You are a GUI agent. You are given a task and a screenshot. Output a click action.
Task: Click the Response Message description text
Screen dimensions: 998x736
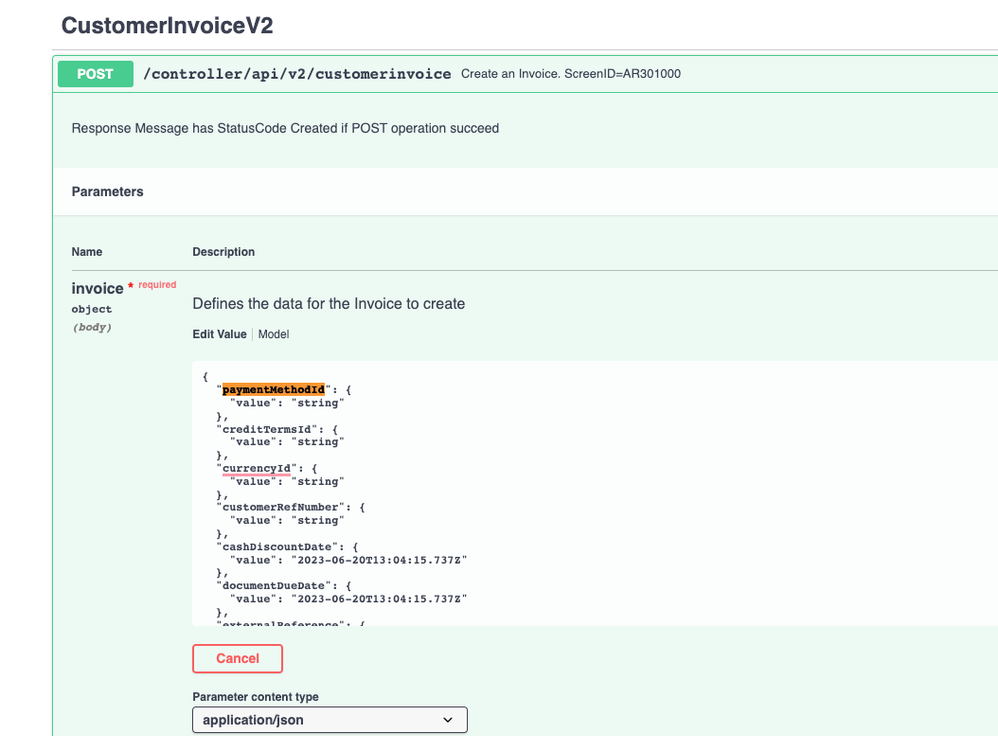(x=285, y=128)
